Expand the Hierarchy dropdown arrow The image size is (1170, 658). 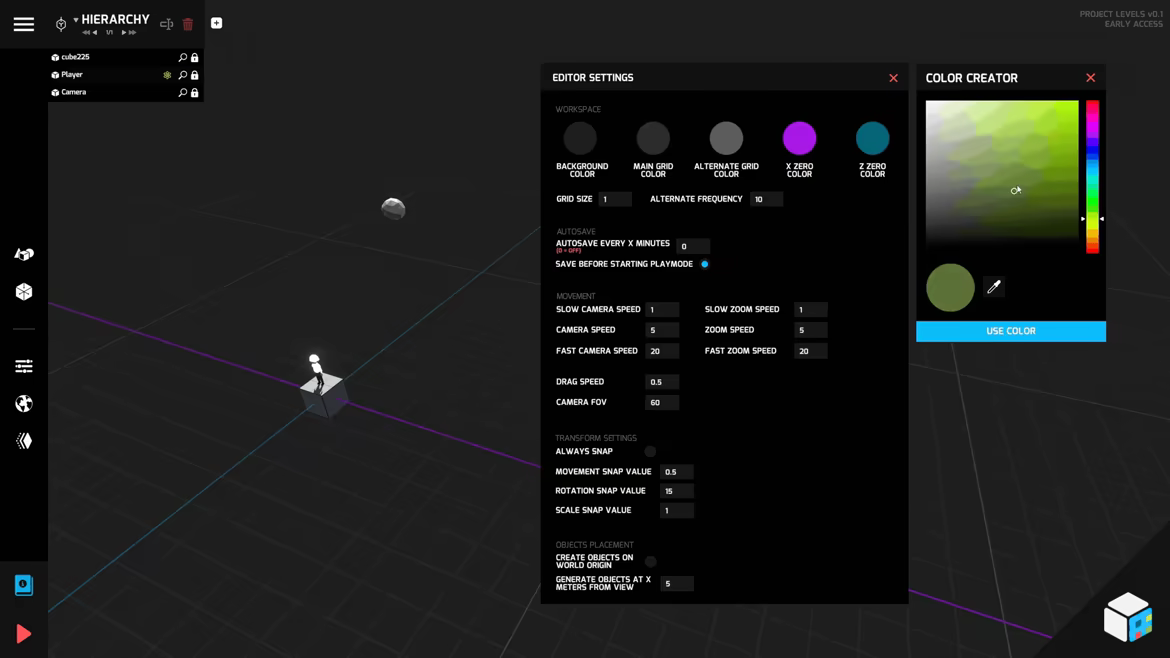76,20
